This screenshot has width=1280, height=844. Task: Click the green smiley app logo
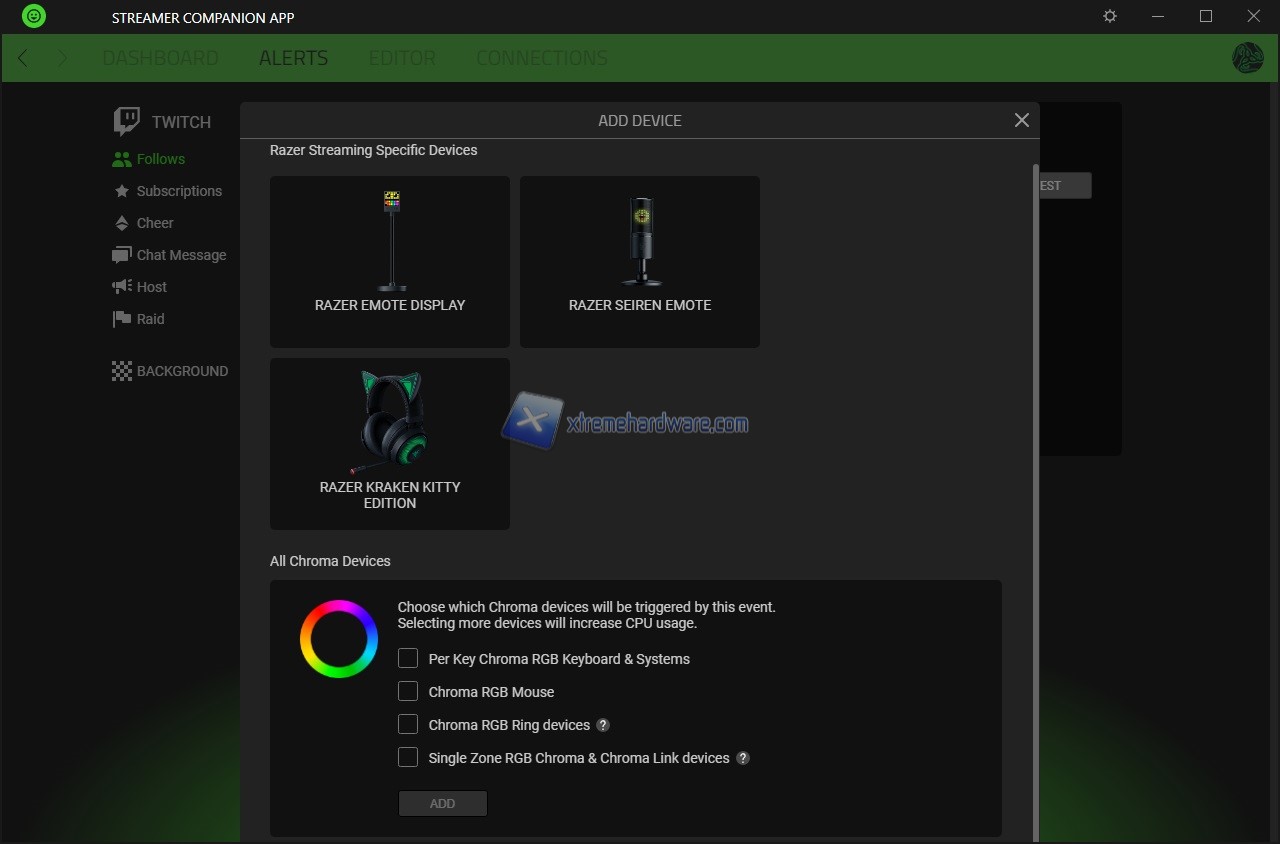(x=34, y=17)
